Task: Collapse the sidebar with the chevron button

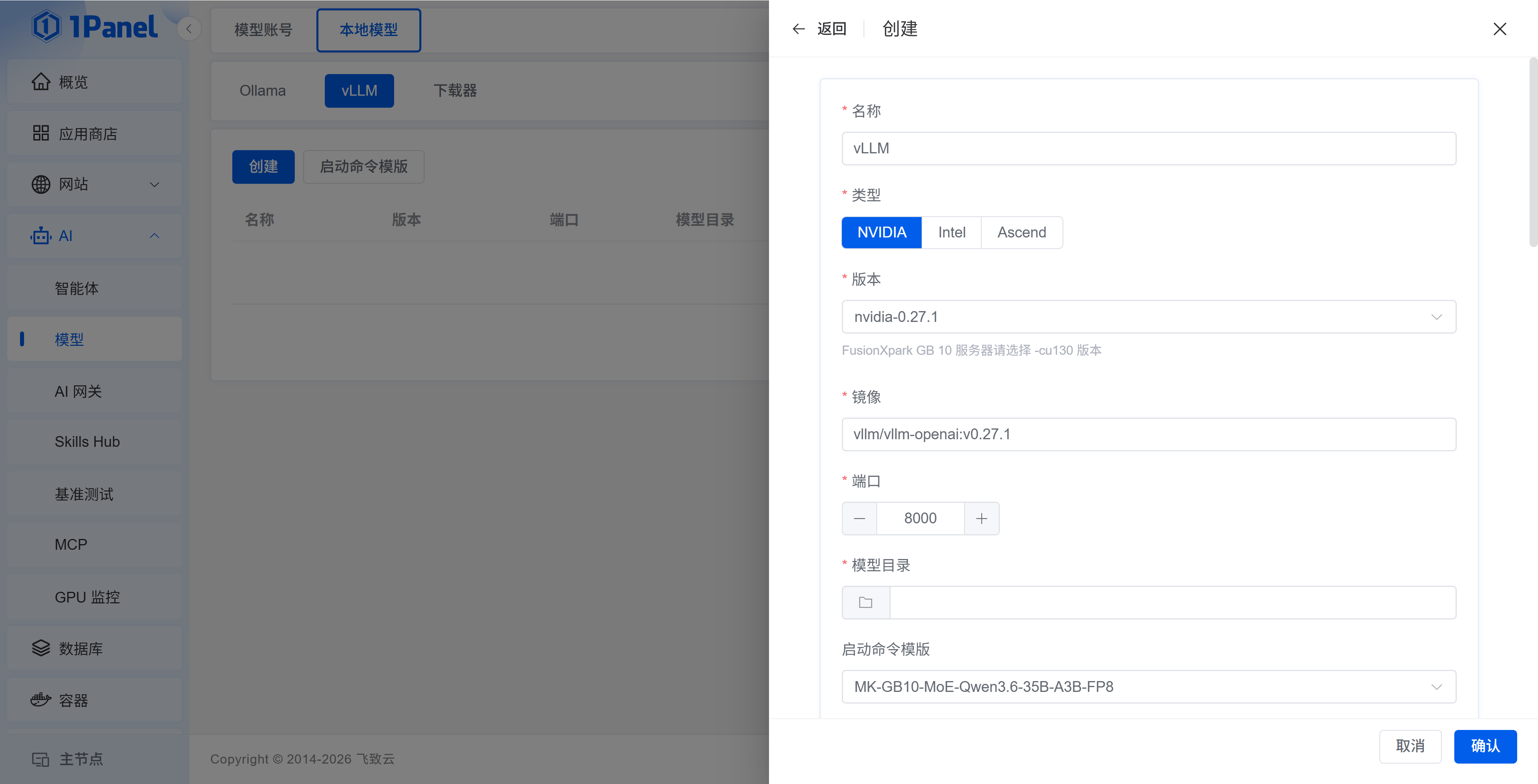Action: click(x=189, y=29)
